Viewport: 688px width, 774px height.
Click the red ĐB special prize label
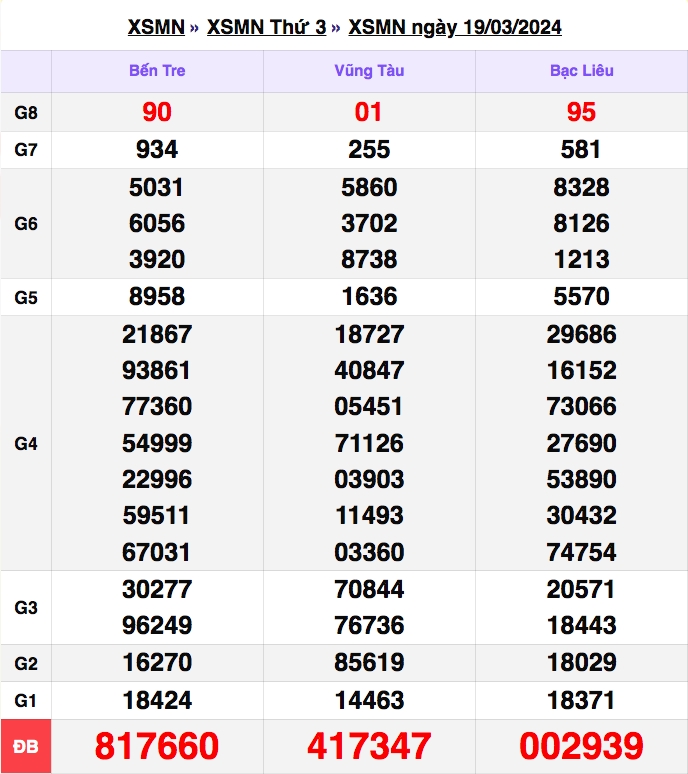pyautogui.click(x=26, y=746)
